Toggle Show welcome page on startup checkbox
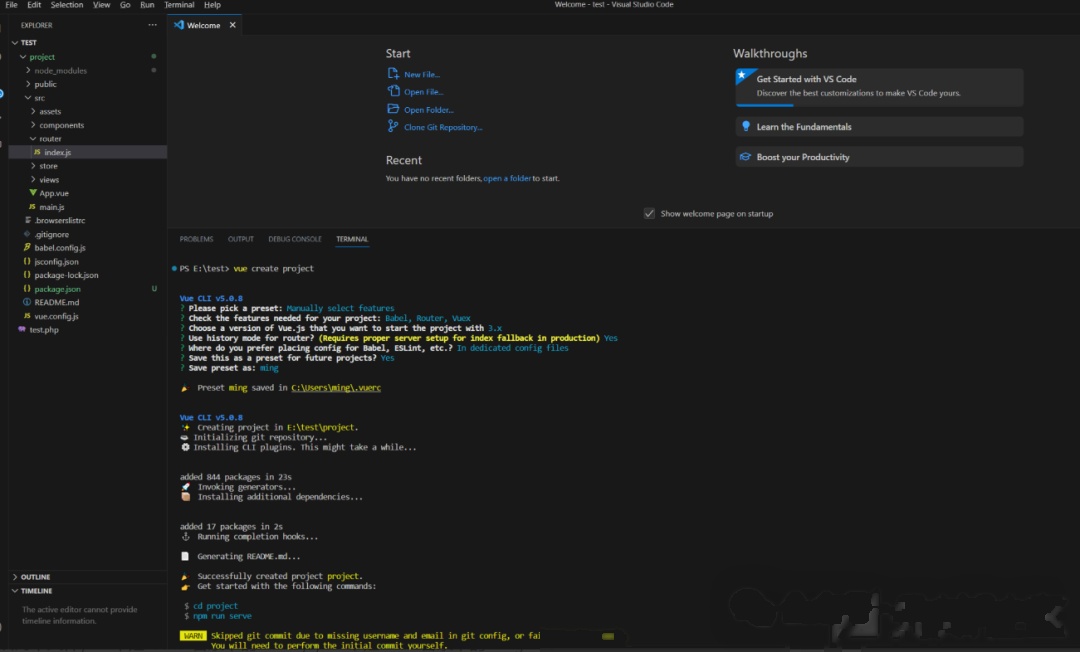 click(649, 213)
